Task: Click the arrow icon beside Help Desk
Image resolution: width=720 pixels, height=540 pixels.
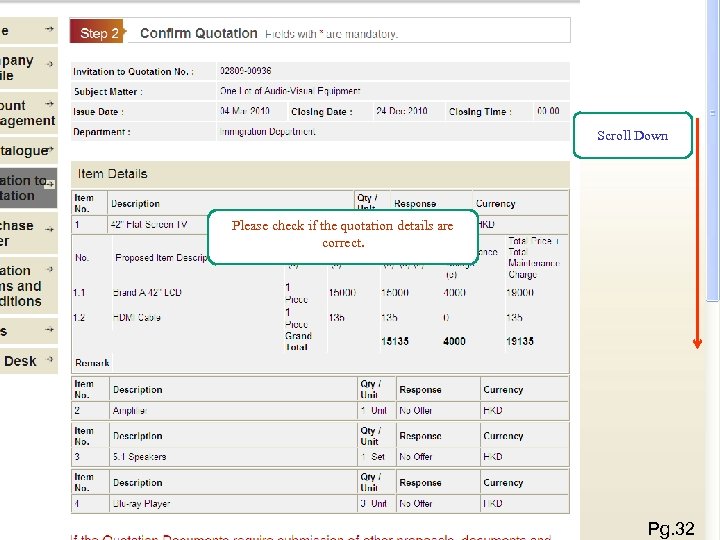Action: [x=50, y=359]
